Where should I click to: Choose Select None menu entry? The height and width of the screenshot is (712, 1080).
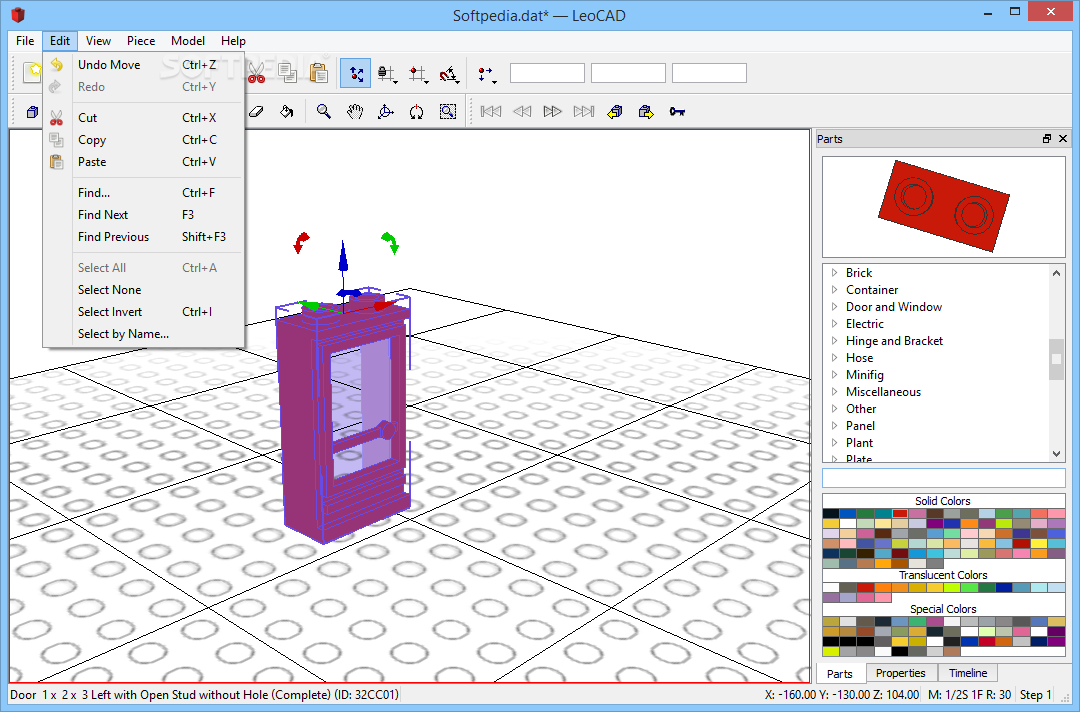(x=143, y=290)
